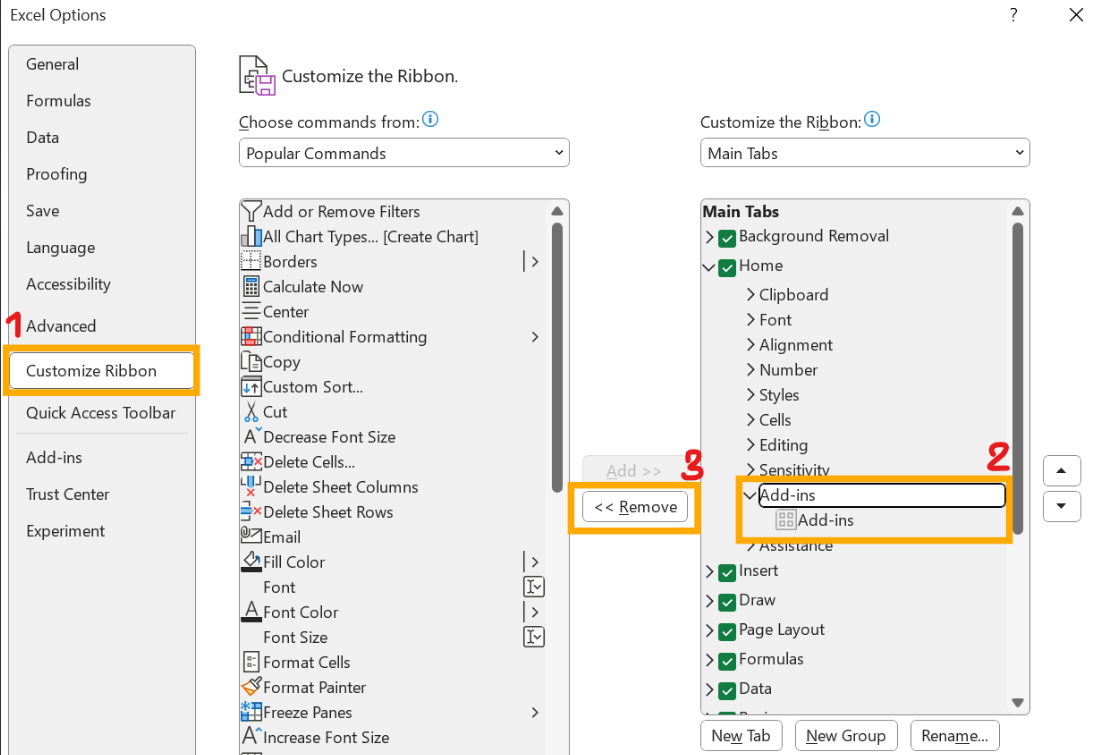The height and width of the screenshot is (755, 1101).
Task: Toggle the Insert tab checkbox
Action: 727,572
